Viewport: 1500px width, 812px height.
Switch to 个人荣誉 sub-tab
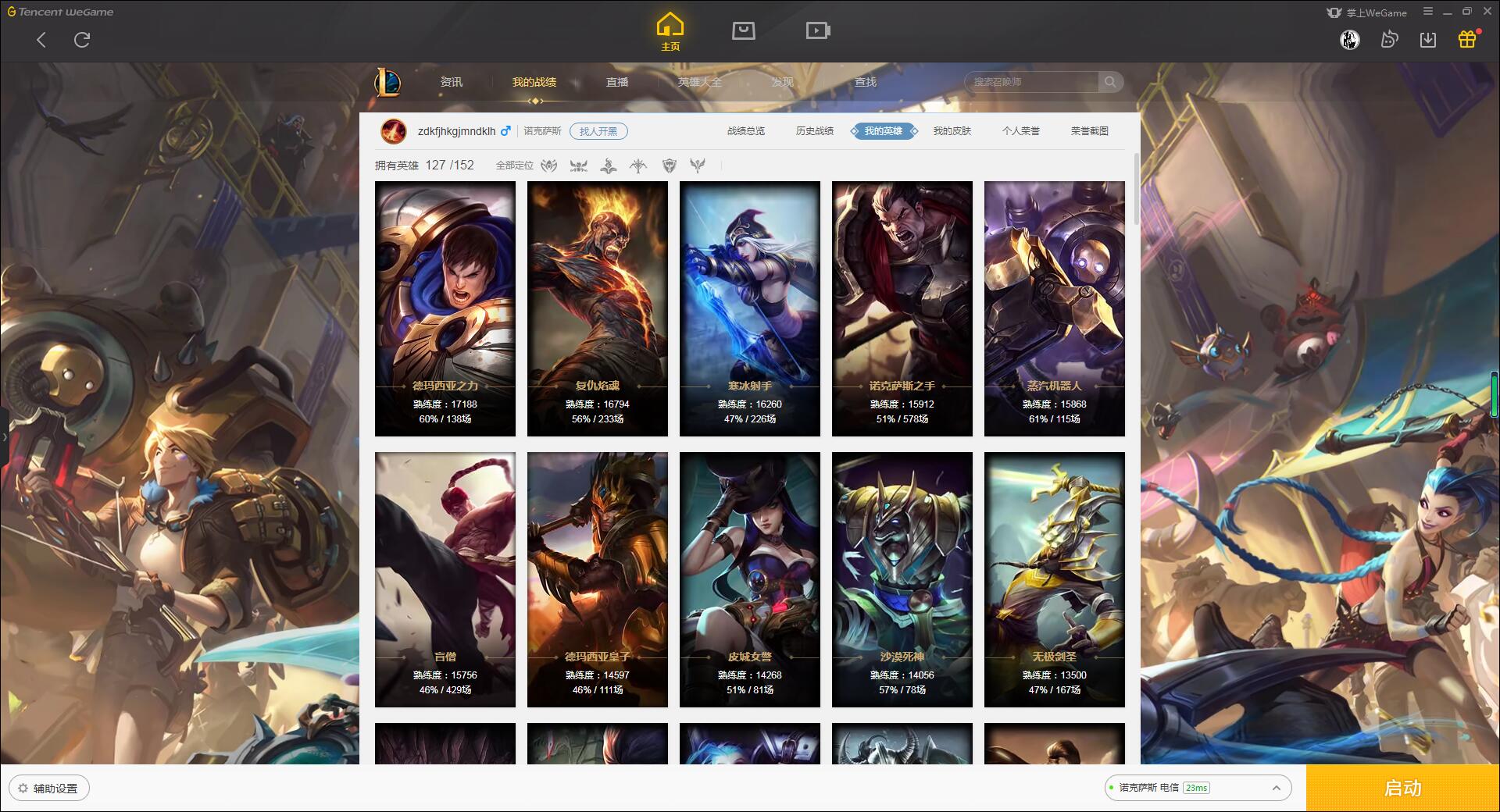coord(1021,131)
